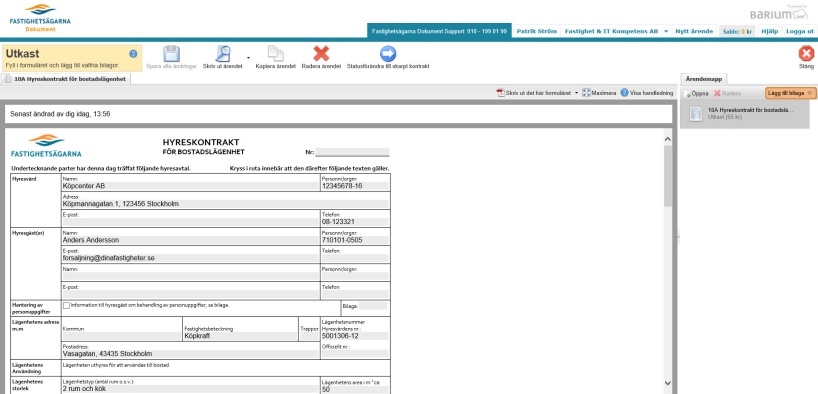Expand Skriv ut det här formuläret dropdown arrow
This screenshot has height=394, width=818.
(576, 93)
